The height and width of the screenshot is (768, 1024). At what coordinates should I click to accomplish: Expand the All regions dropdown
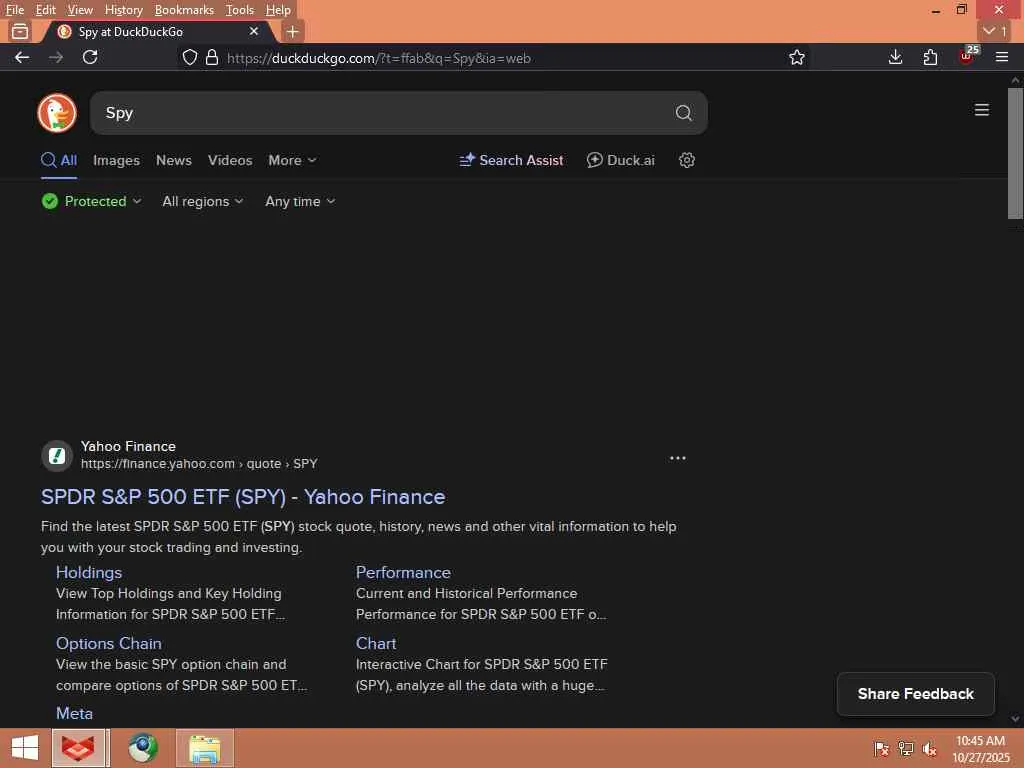point(202,201)
